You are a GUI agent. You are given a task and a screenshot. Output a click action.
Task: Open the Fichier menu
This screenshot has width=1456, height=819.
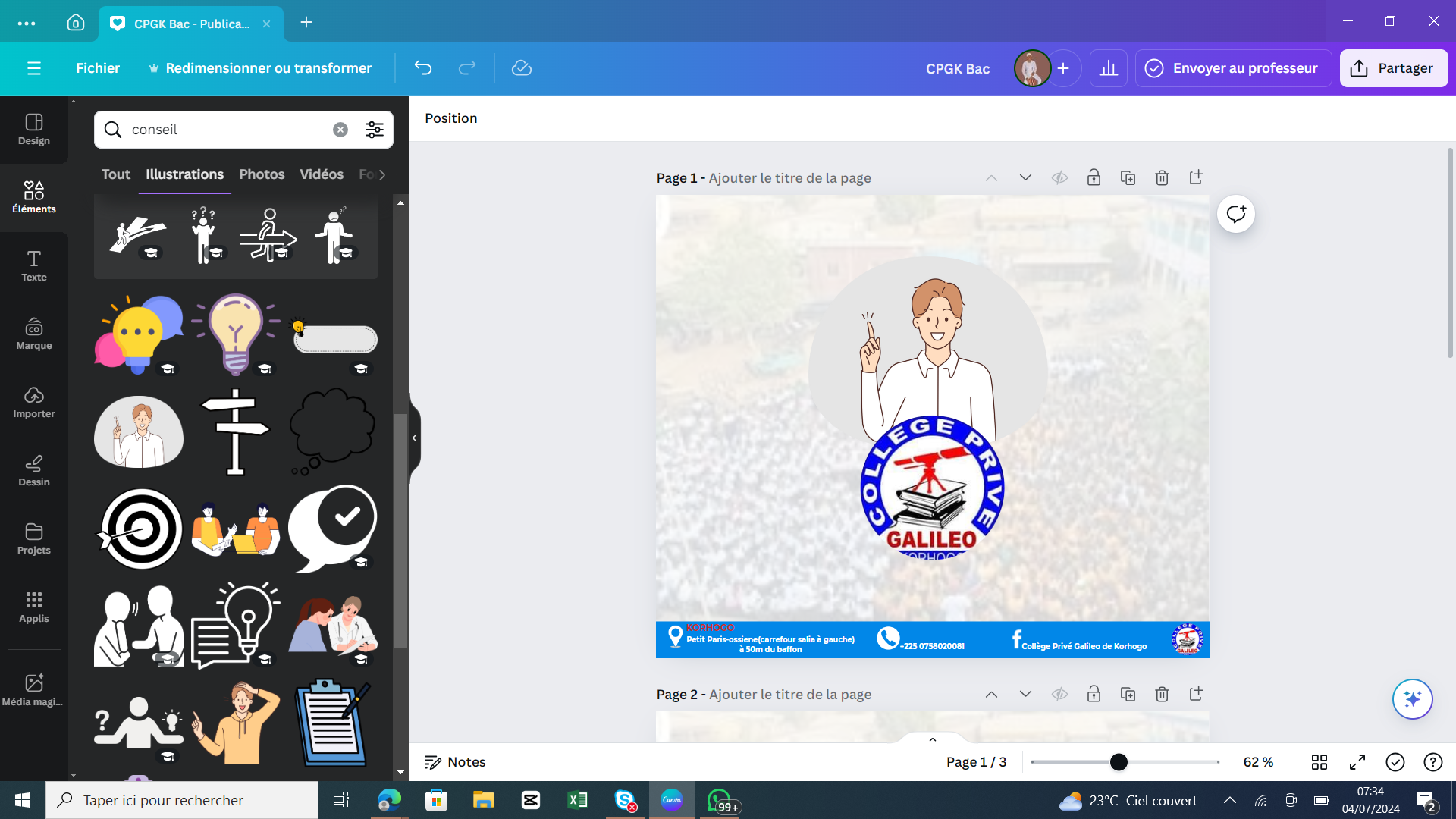tap(98, 68)
